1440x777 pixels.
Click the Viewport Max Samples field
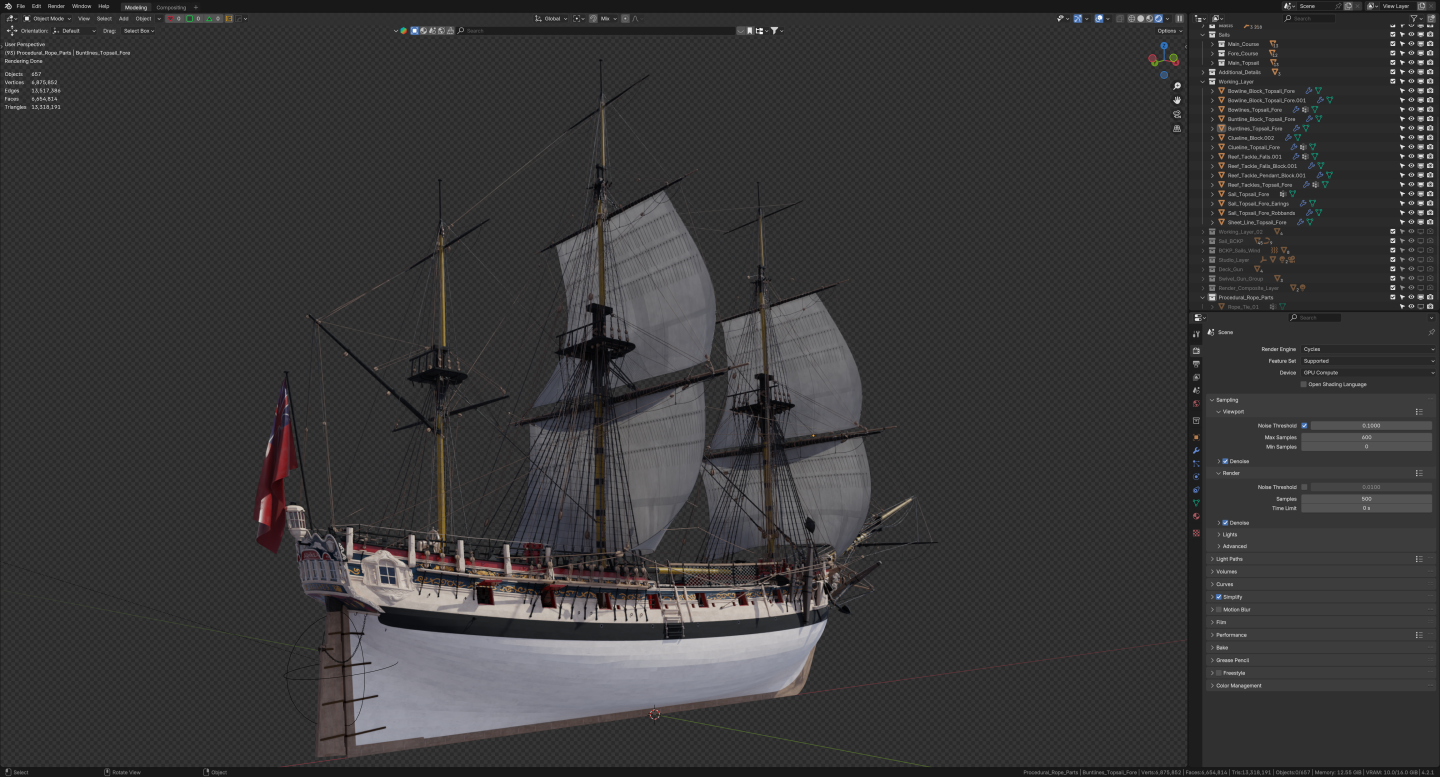(1366, 437)
